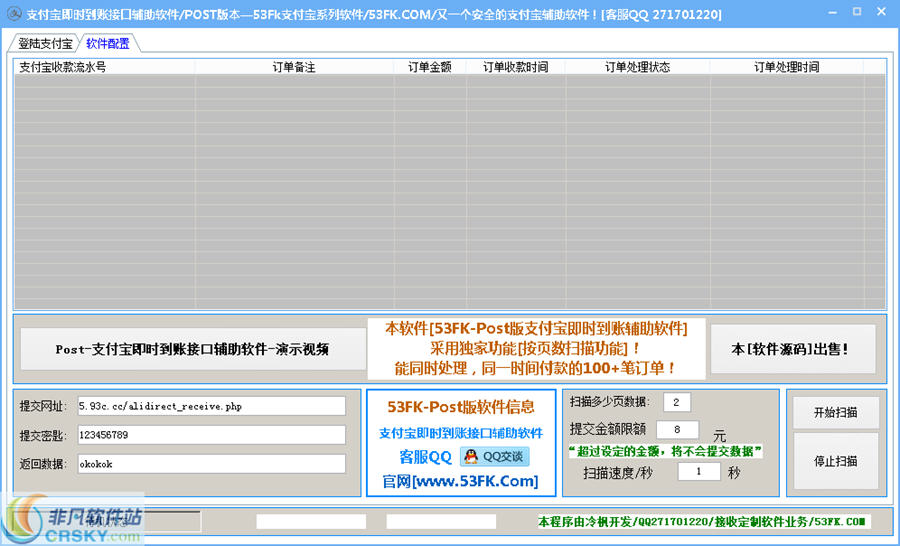Viewport: 900px width, 546px height.
Task: Focus the 返回数据 input field
Action: coord(212,463)
